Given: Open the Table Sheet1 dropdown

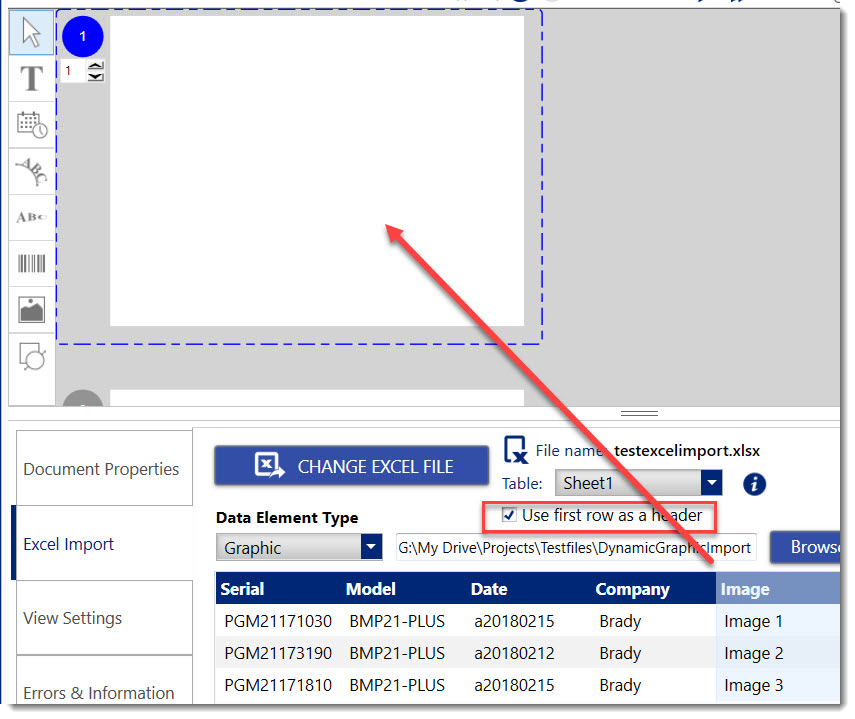Looking at the screenshot, I should [x=638, y=483].
